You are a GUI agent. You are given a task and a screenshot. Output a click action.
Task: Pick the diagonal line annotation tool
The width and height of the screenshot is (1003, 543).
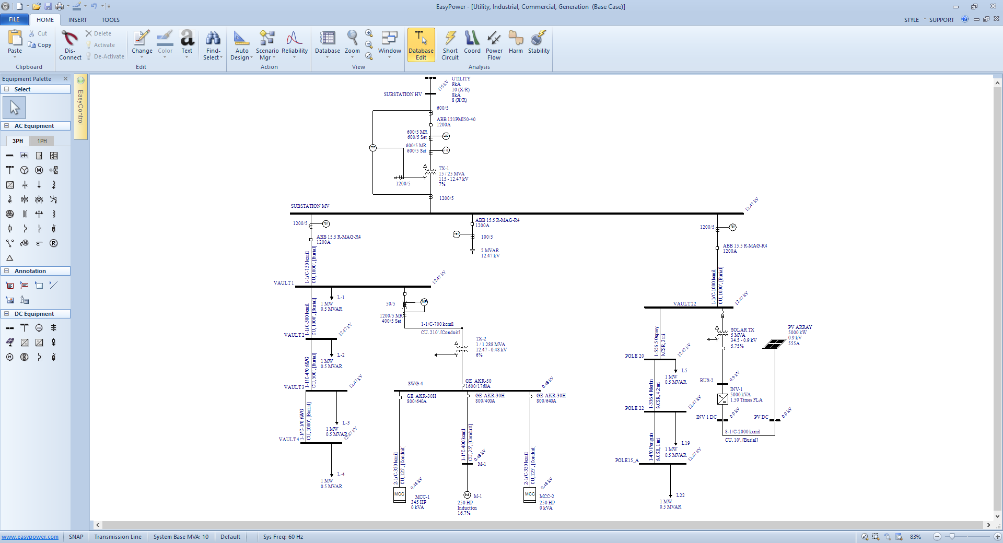click(x=54, y=285)
